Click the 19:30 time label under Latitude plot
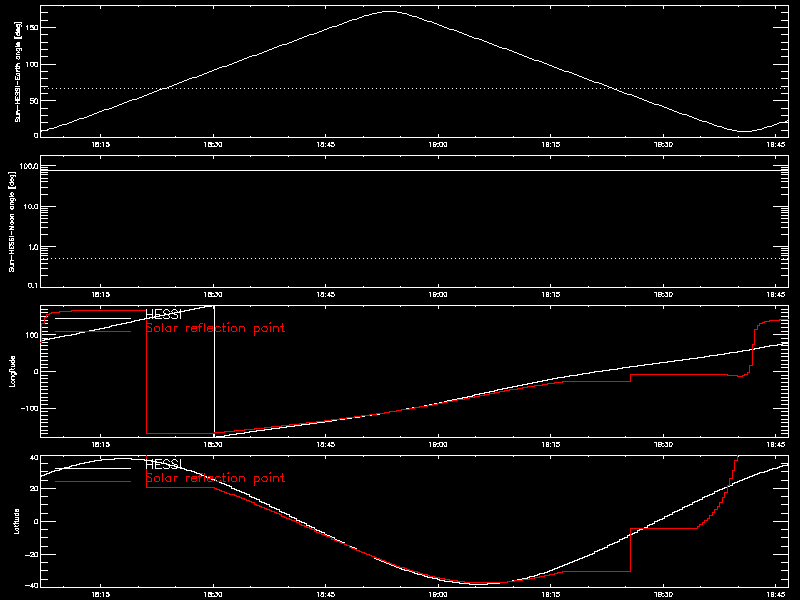800x600 pixels. (663, 594)
